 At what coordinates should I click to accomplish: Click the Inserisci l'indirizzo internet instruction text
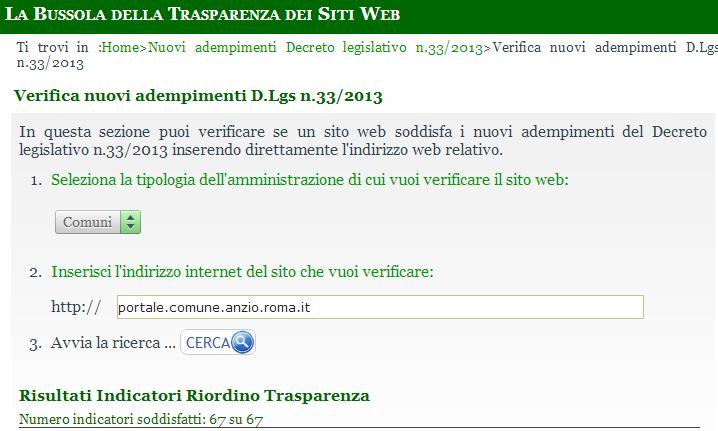(x=243, y=271)
